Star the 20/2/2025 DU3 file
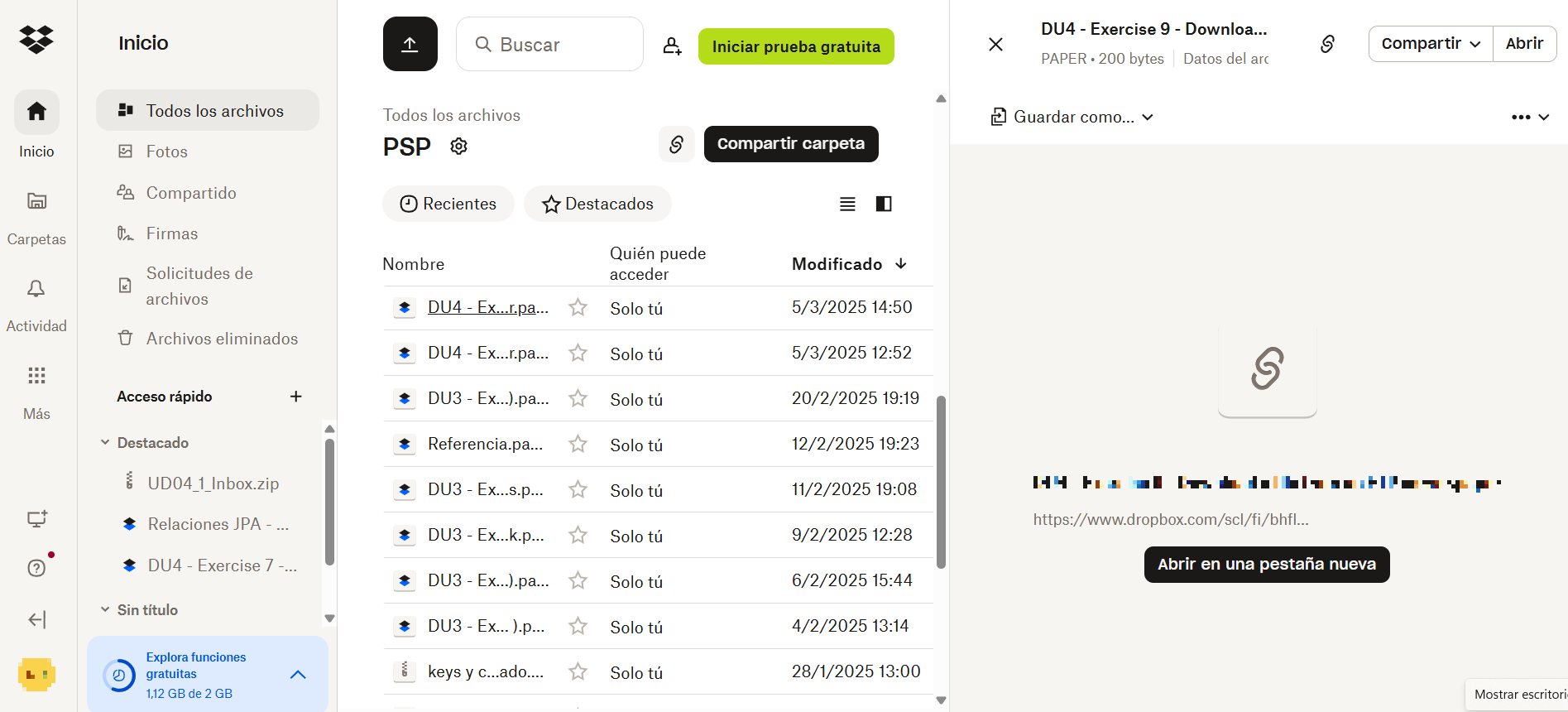Viewport: 1568px width, 712px height. pos(578,399)
